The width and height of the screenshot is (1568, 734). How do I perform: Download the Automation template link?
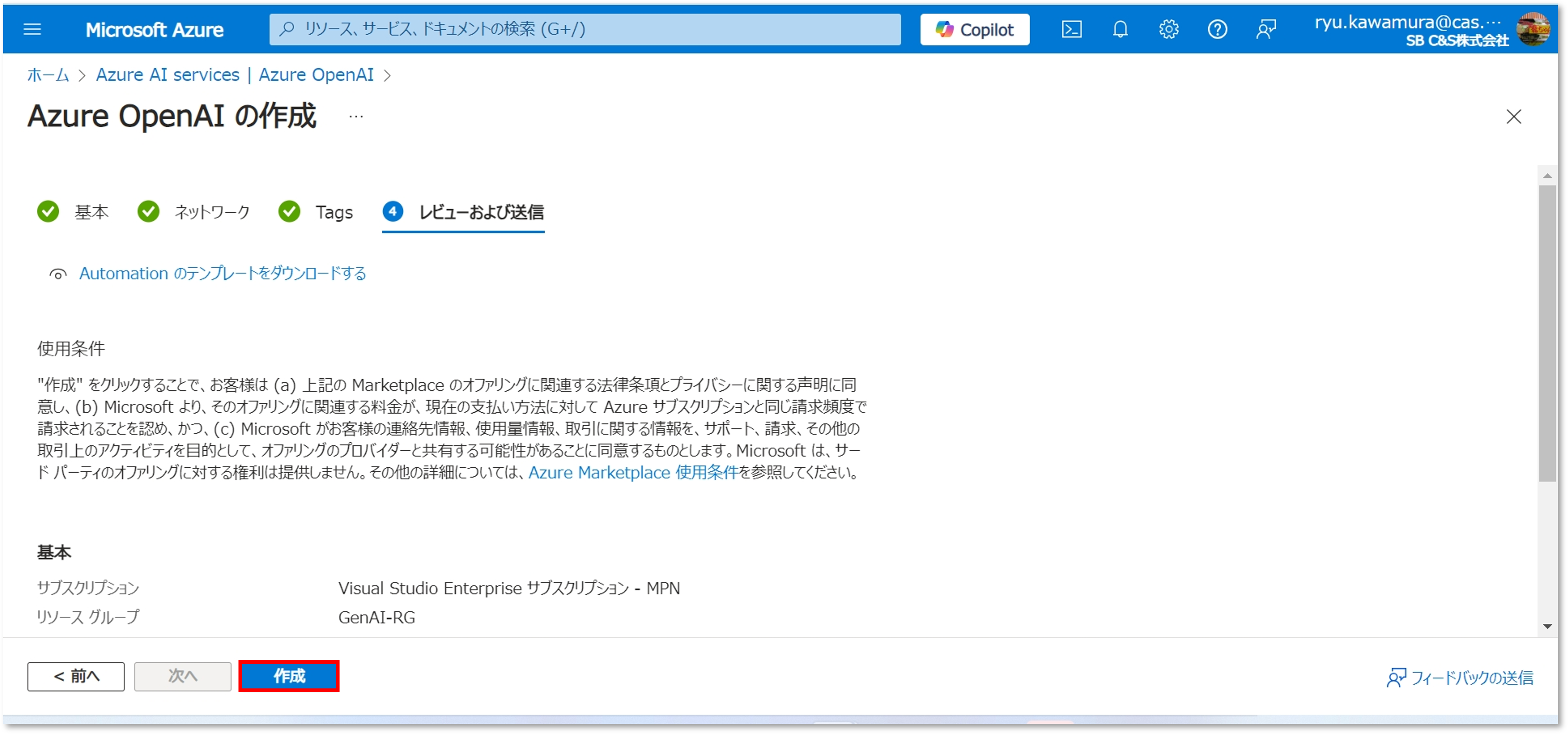(222, 274)
